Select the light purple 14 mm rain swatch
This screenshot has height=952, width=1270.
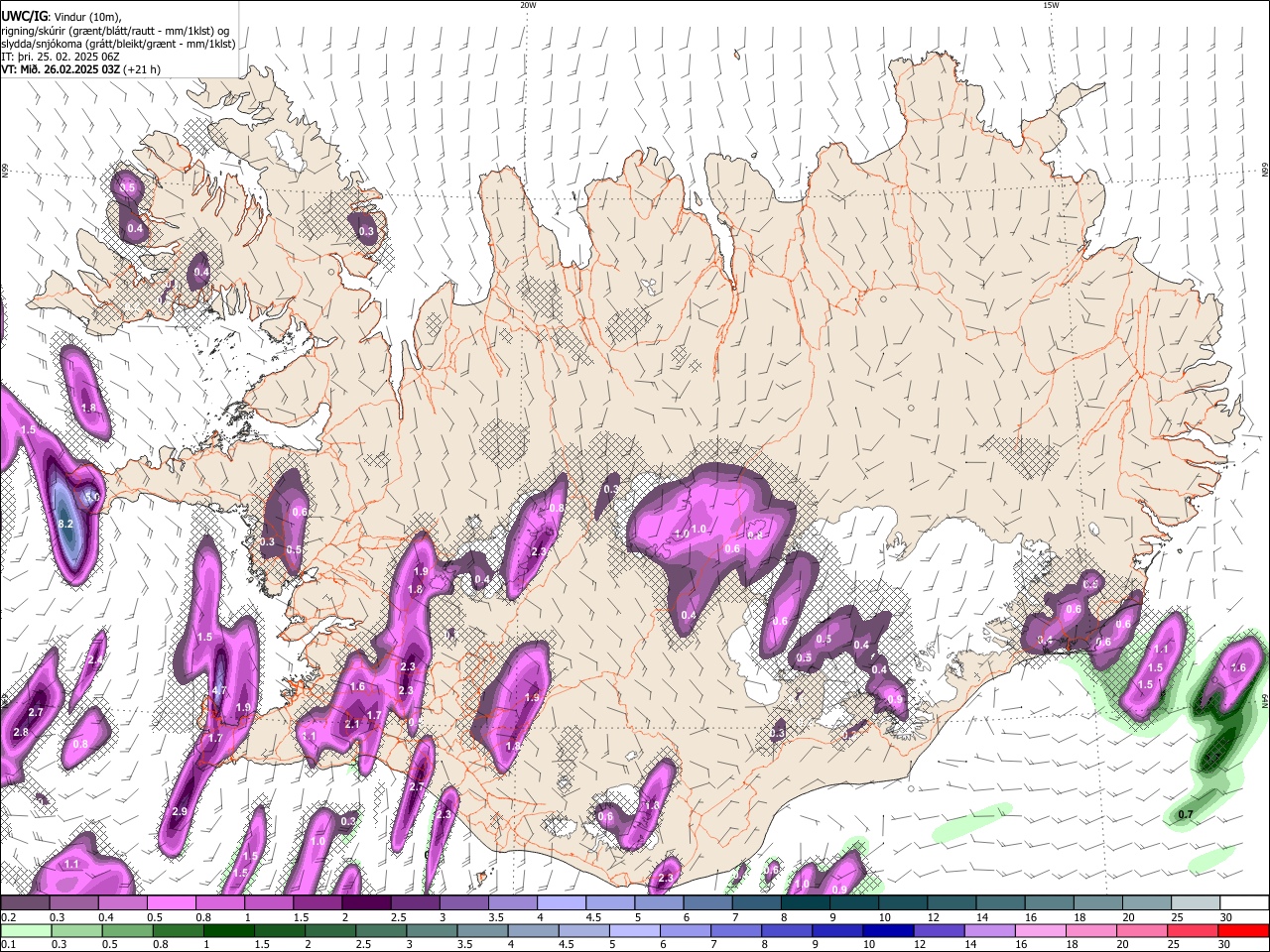990,930
